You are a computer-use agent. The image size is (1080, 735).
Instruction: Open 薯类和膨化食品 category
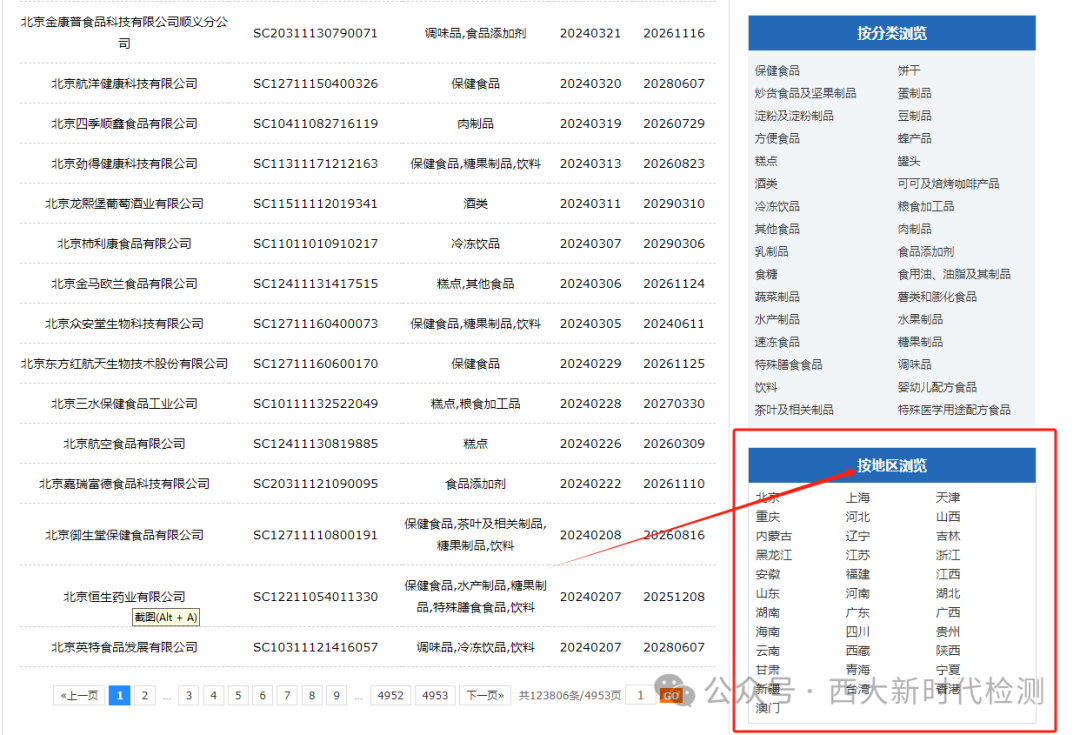[x=937, y=297]
